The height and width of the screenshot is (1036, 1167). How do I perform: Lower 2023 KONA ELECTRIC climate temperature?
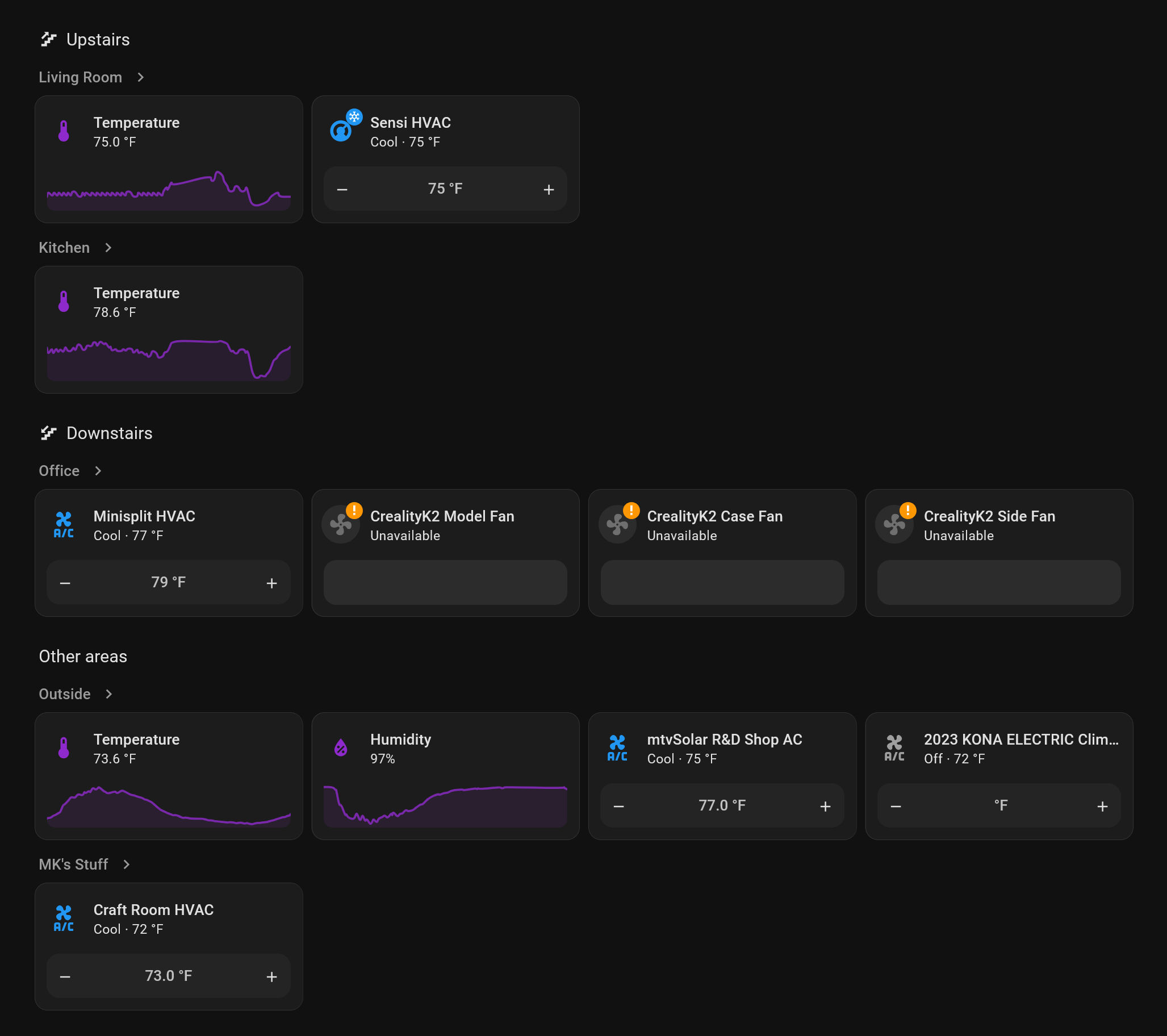click(x=896, y=807)
